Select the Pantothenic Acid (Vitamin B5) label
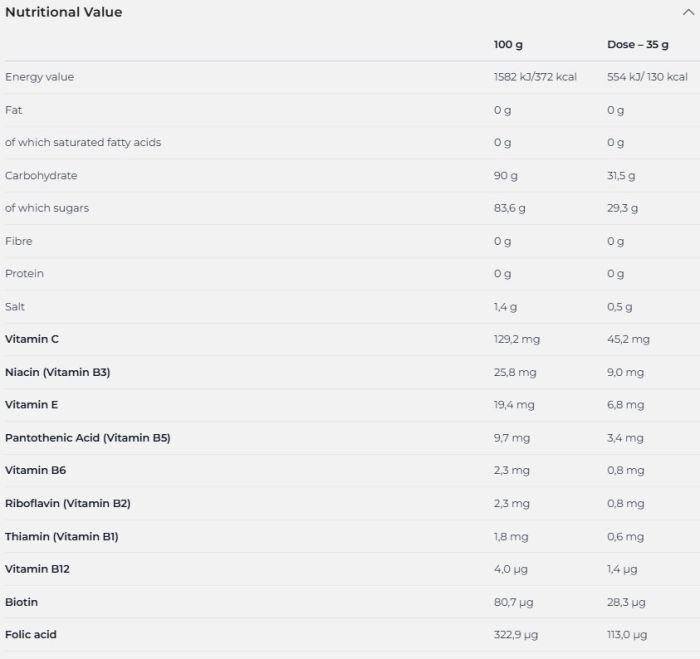Image resolution: width=700 pixels, height=659 pixels. (88, 438)
